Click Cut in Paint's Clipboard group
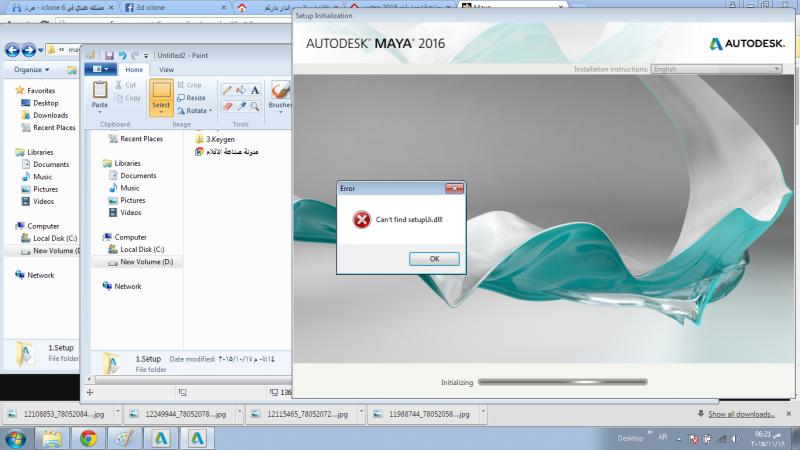 pos(126,85)
